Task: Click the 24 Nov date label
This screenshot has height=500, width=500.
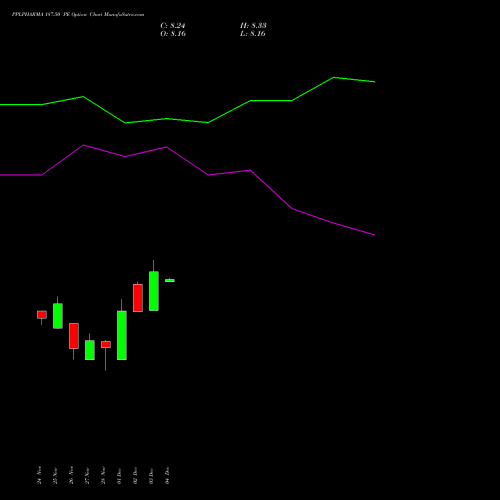Action: (x=39, y=475)
